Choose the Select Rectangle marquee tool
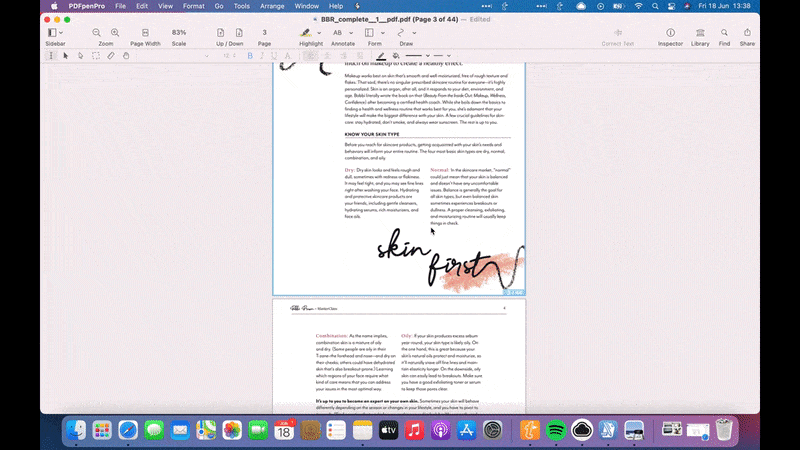 tap(95, 56)
